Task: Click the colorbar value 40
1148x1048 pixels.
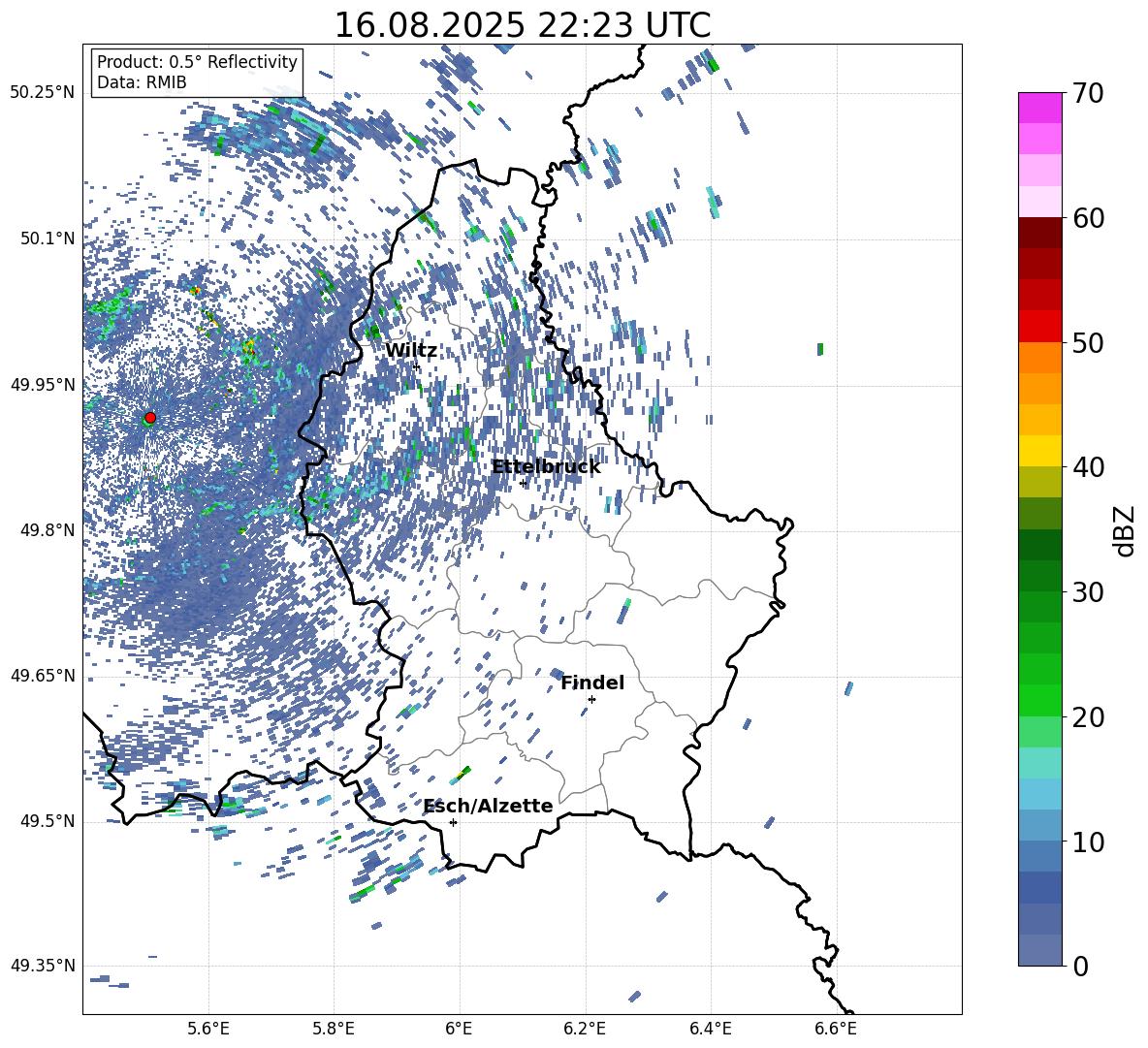Action: (1087, 467)
